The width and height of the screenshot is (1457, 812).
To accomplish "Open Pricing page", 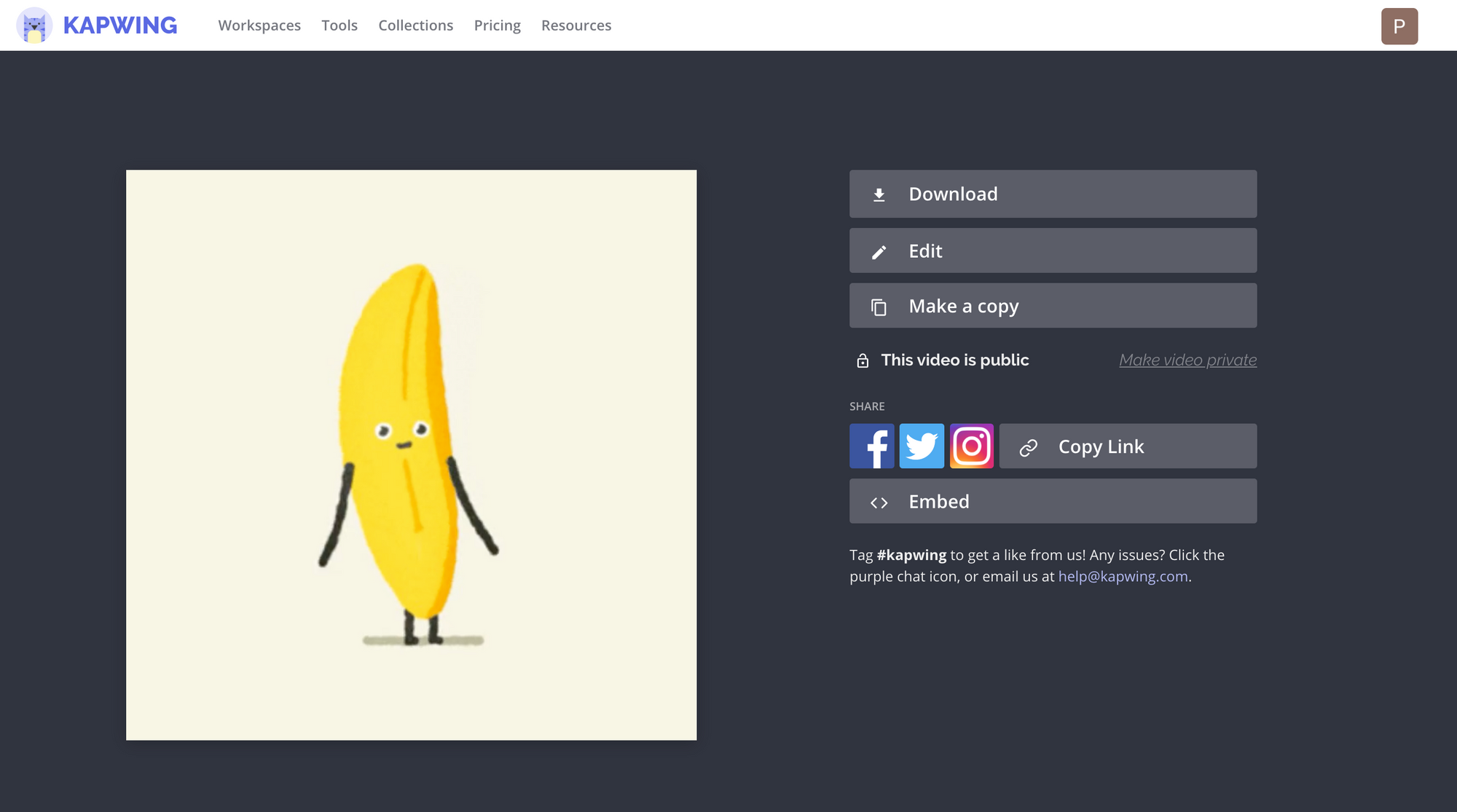I will click(497, 25).
